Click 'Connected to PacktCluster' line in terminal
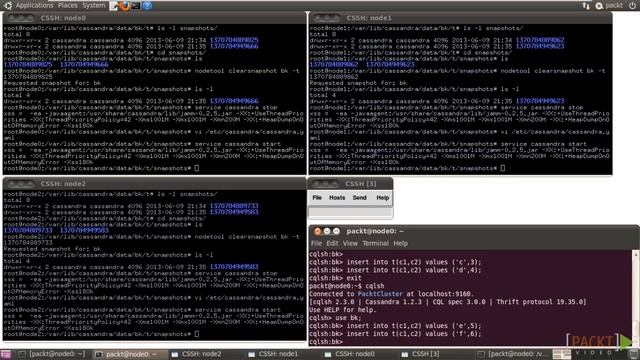The width and height of the screenshot is (640, 360). point(391,294)
